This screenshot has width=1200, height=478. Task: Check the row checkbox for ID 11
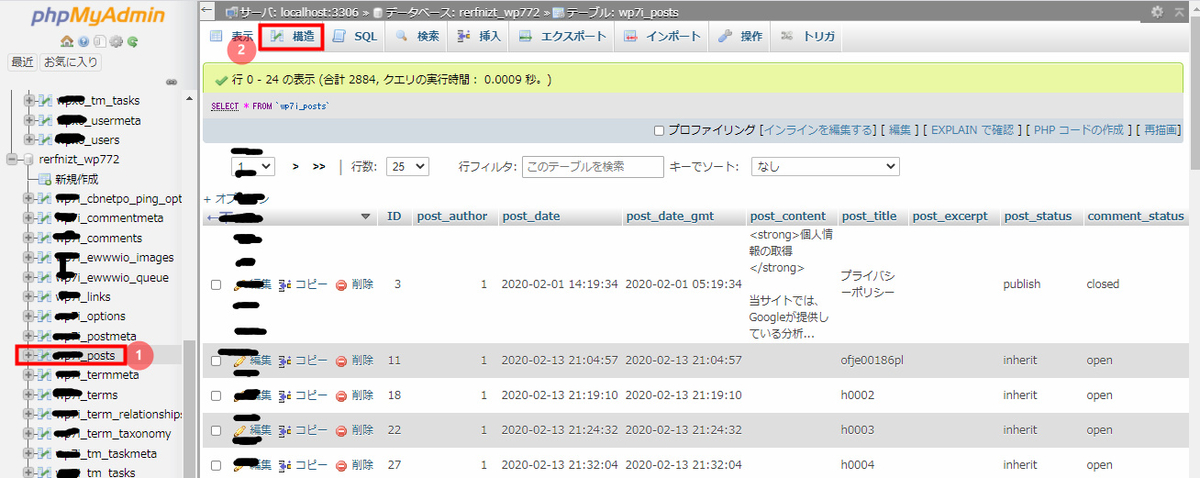click(216, 360)
